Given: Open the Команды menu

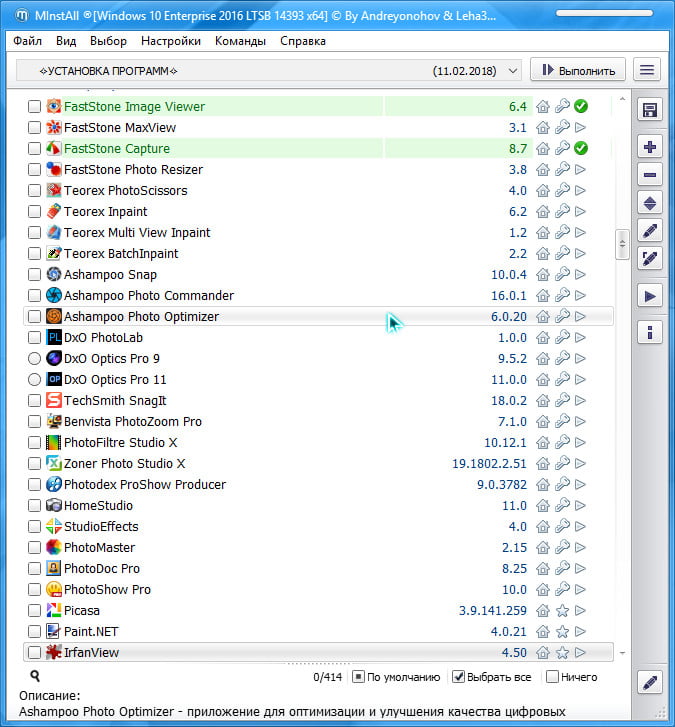Looking at the screenshot, I should [x=240, y=41].
